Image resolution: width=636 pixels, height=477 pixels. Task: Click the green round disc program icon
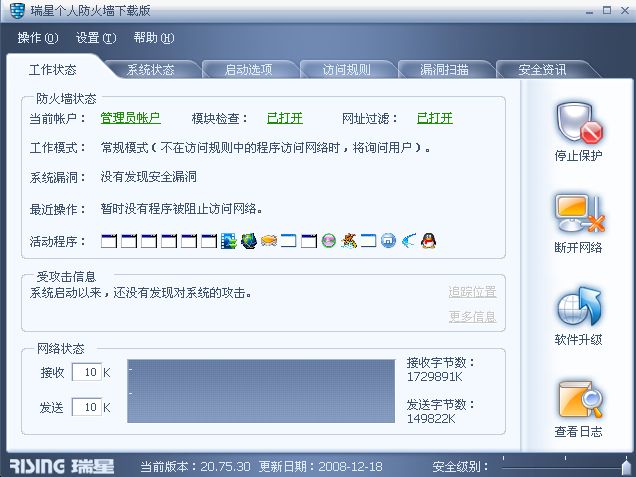[329, 241]
